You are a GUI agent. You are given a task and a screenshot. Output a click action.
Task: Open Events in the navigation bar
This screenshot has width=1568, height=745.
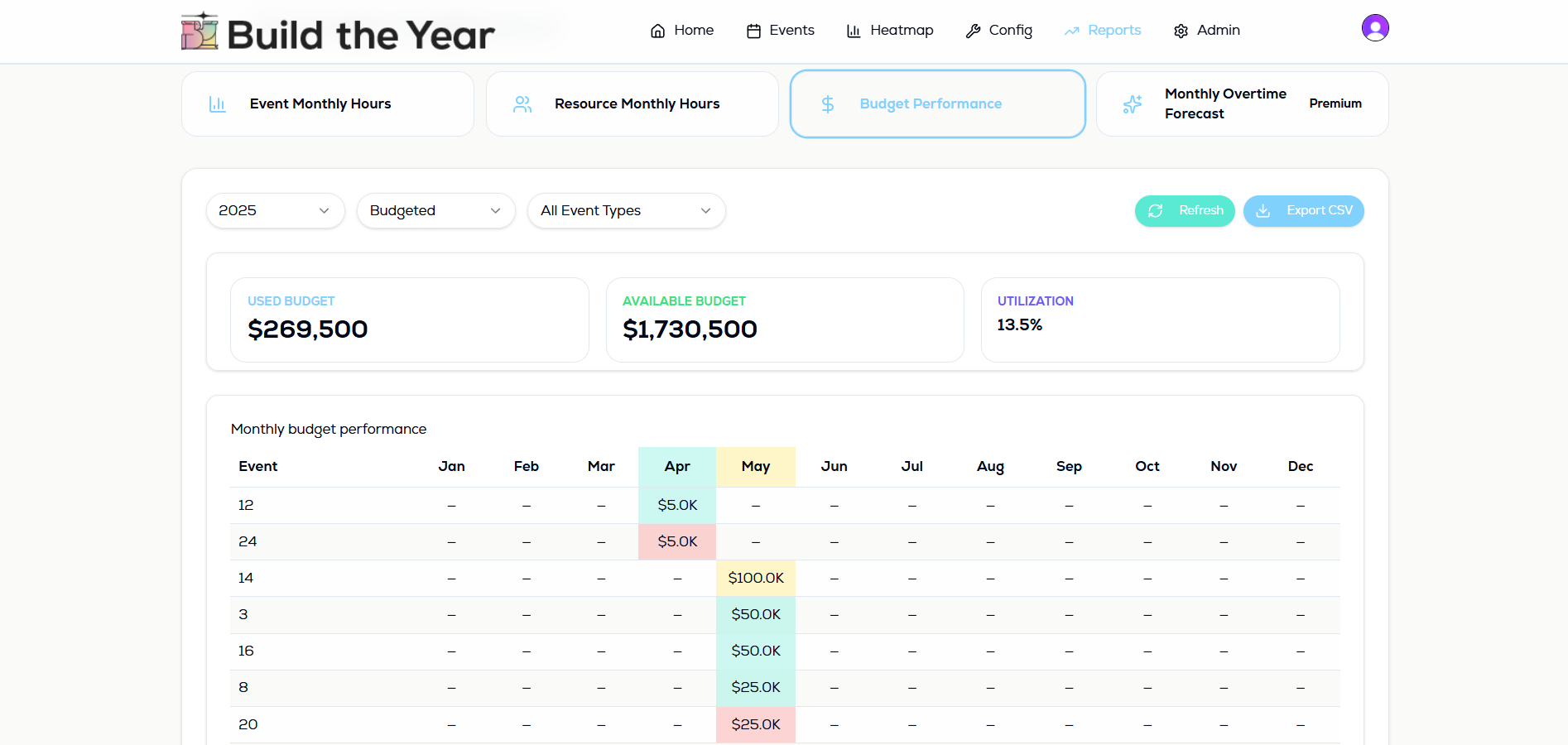pos(781,31)
